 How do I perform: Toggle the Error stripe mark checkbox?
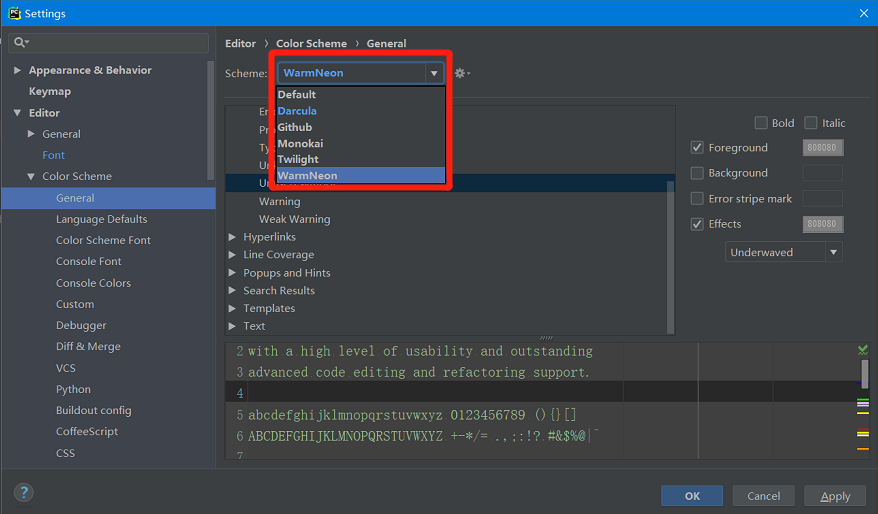[698, 199]
